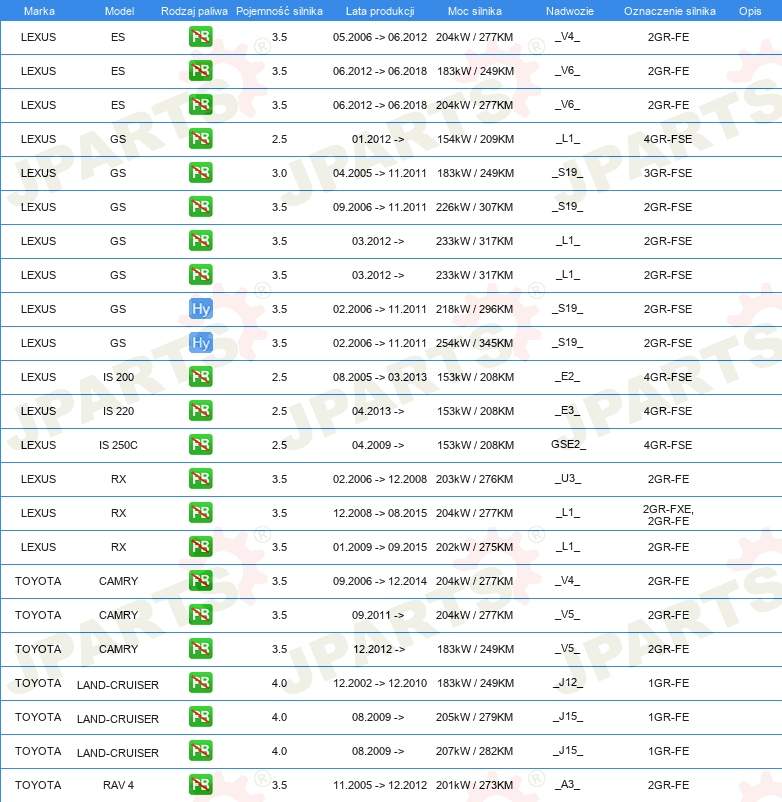782x802 pixels.
Task: Click the Nadwozie column header
Action: (x=567, y=10)
